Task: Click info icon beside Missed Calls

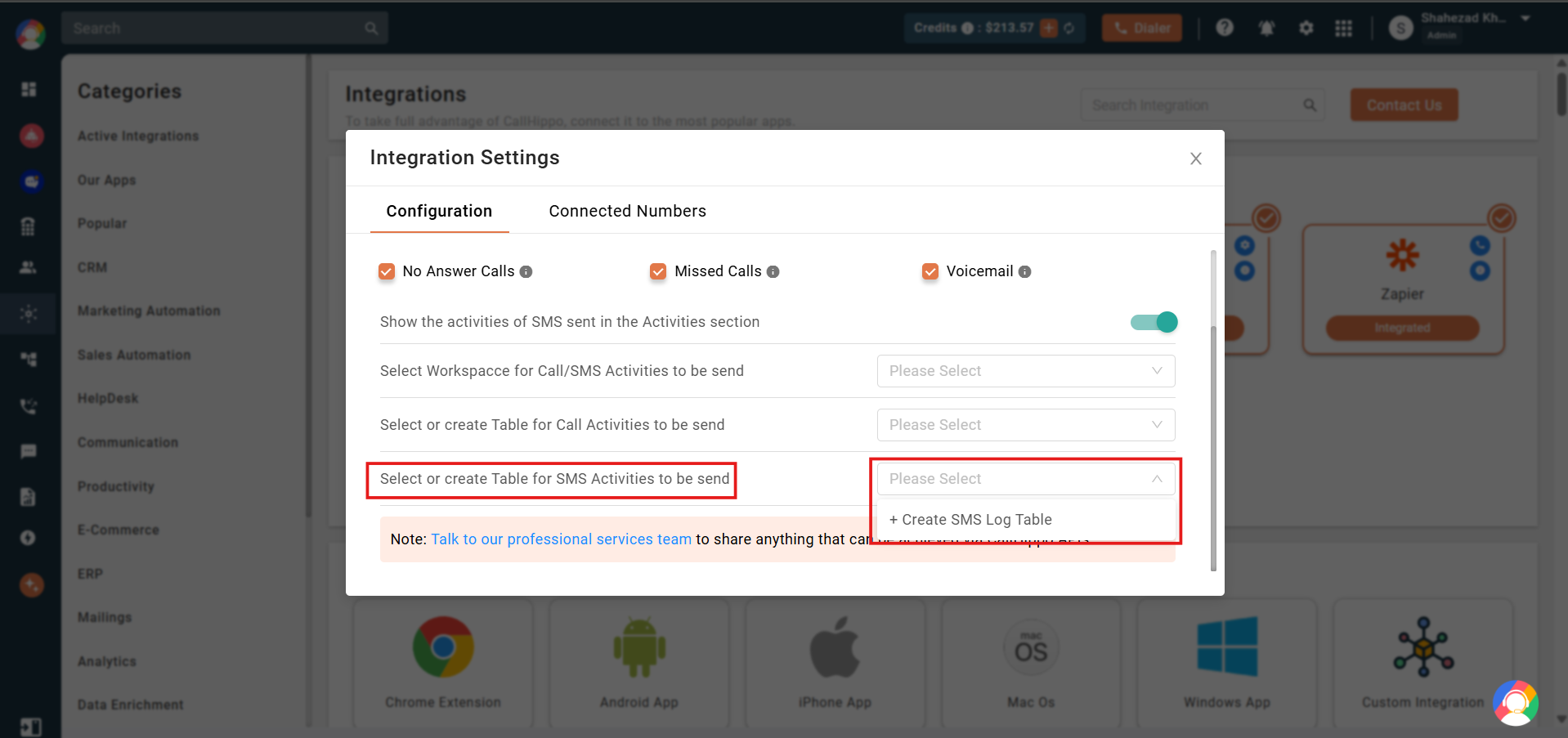Action: (x=773, y=271)
